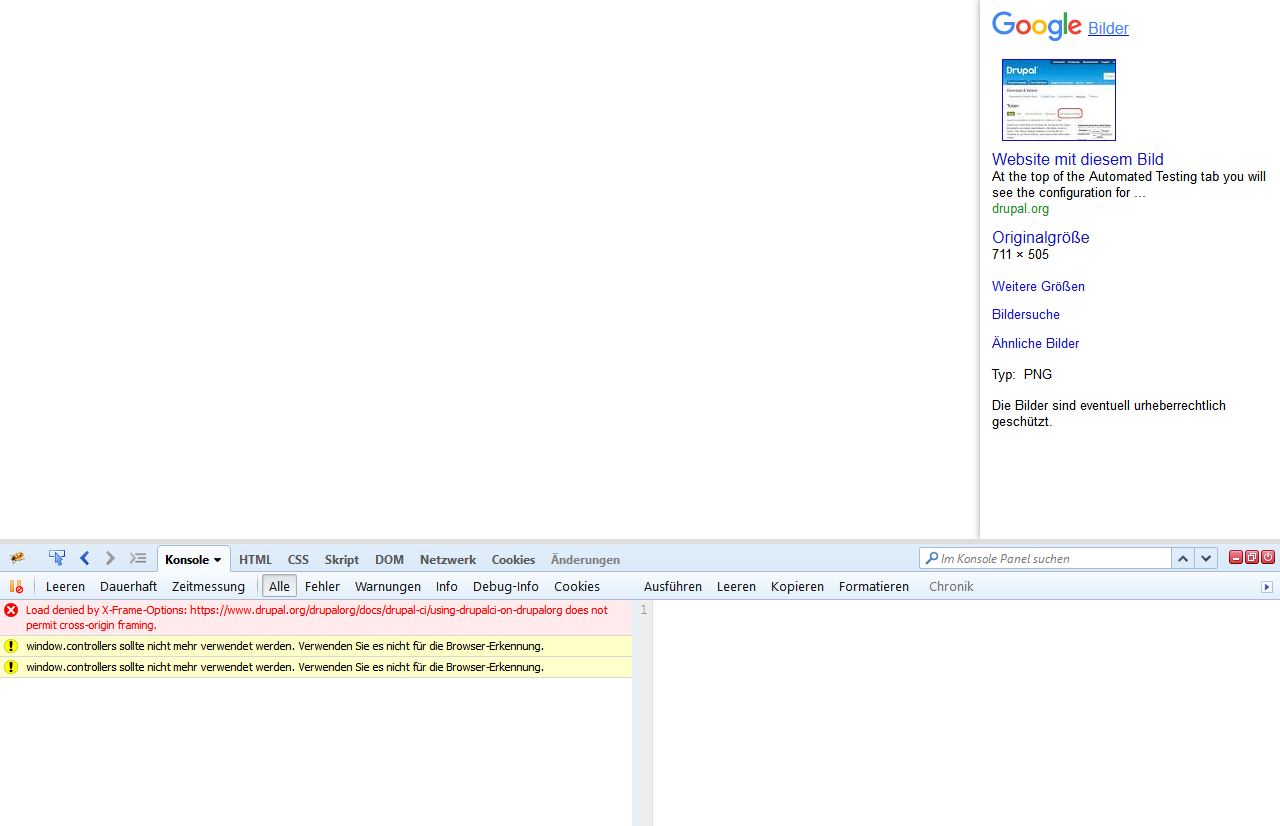The image size is (1280, 826).
Task: Open the "Website mit diesem Bild" link
Action: tap(1077, 159)
